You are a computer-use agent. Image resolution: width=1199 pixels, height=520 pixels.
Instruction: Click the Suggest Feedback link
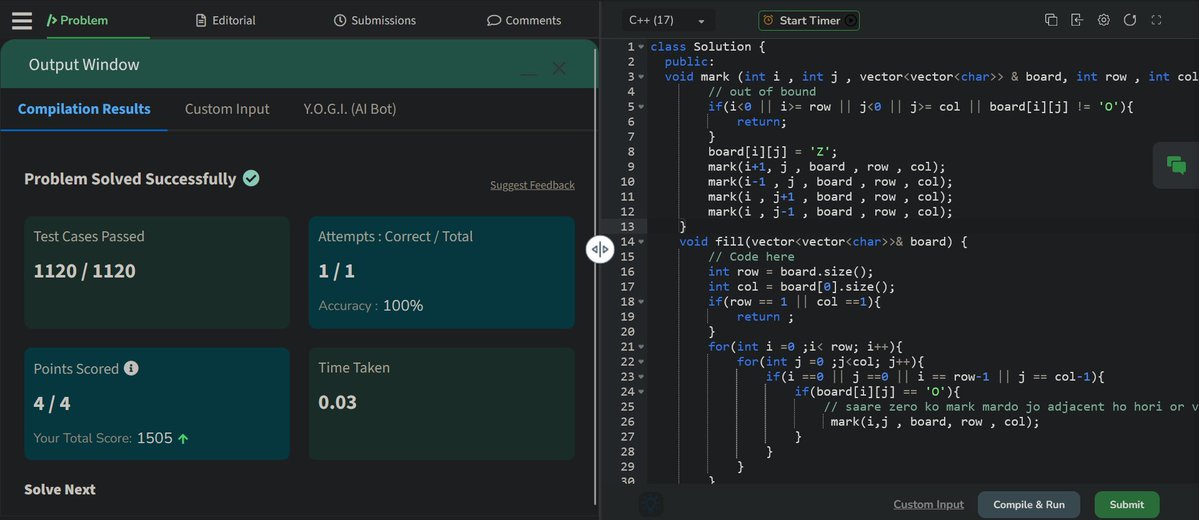532,185
